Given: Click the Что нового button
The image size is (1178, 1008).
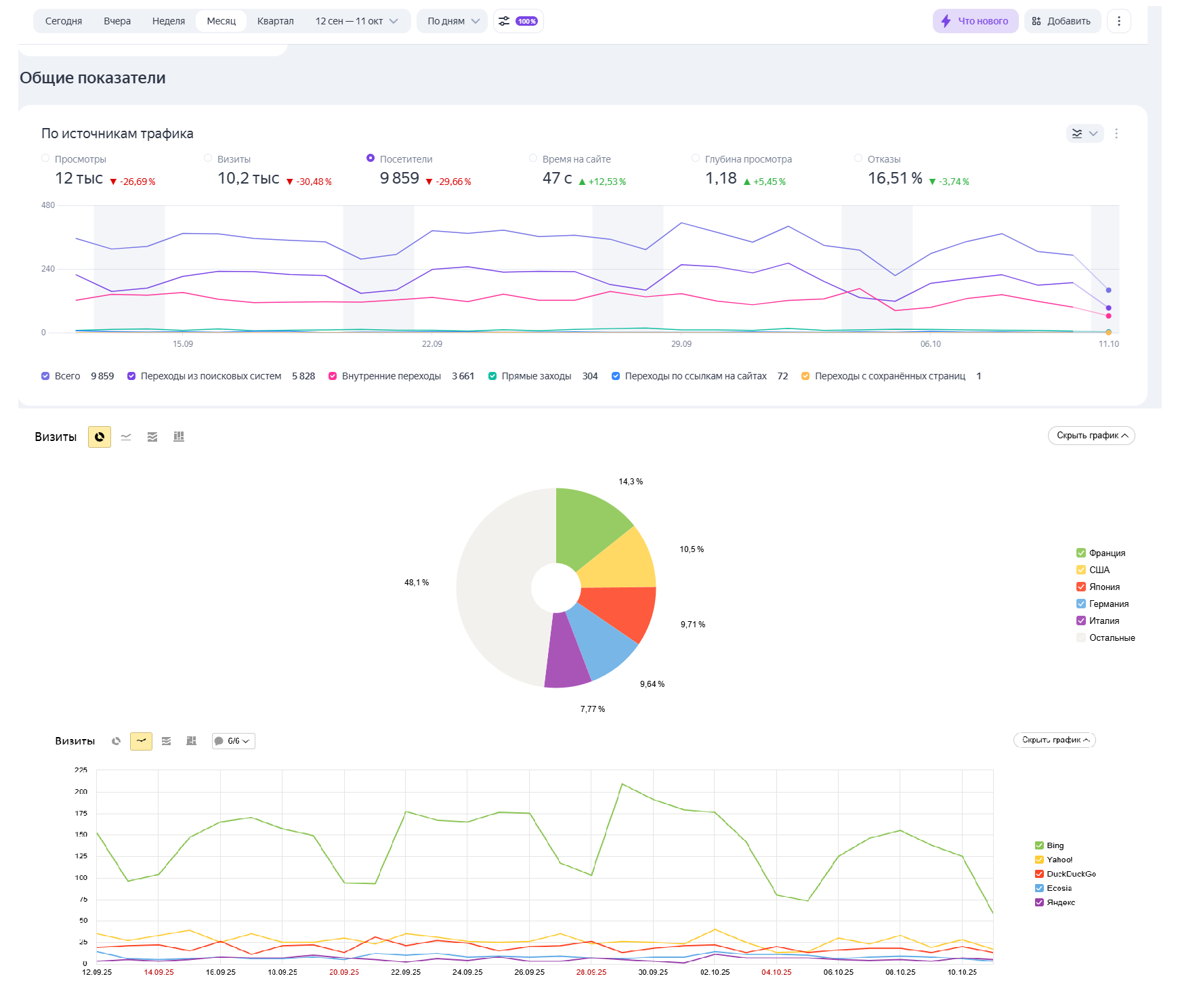Looking at the screenshot, I should [975, 21].
